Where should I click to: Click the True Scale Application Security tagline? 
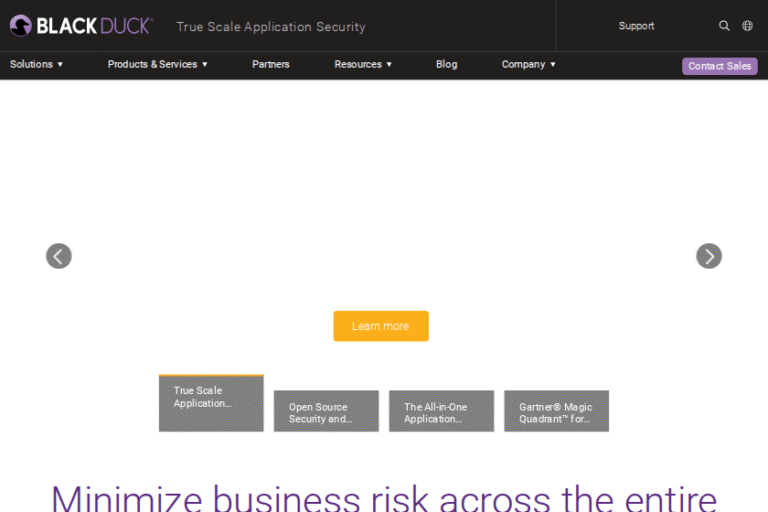tap(271, 27)
